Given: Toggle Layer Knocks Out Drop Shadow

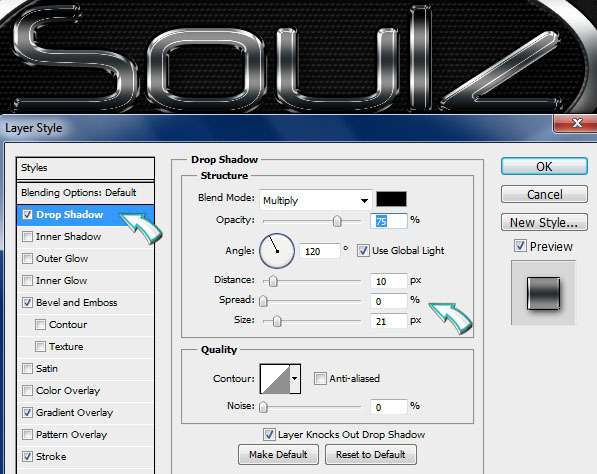Looking at the screenshot, I should click(x=269, y=434).
